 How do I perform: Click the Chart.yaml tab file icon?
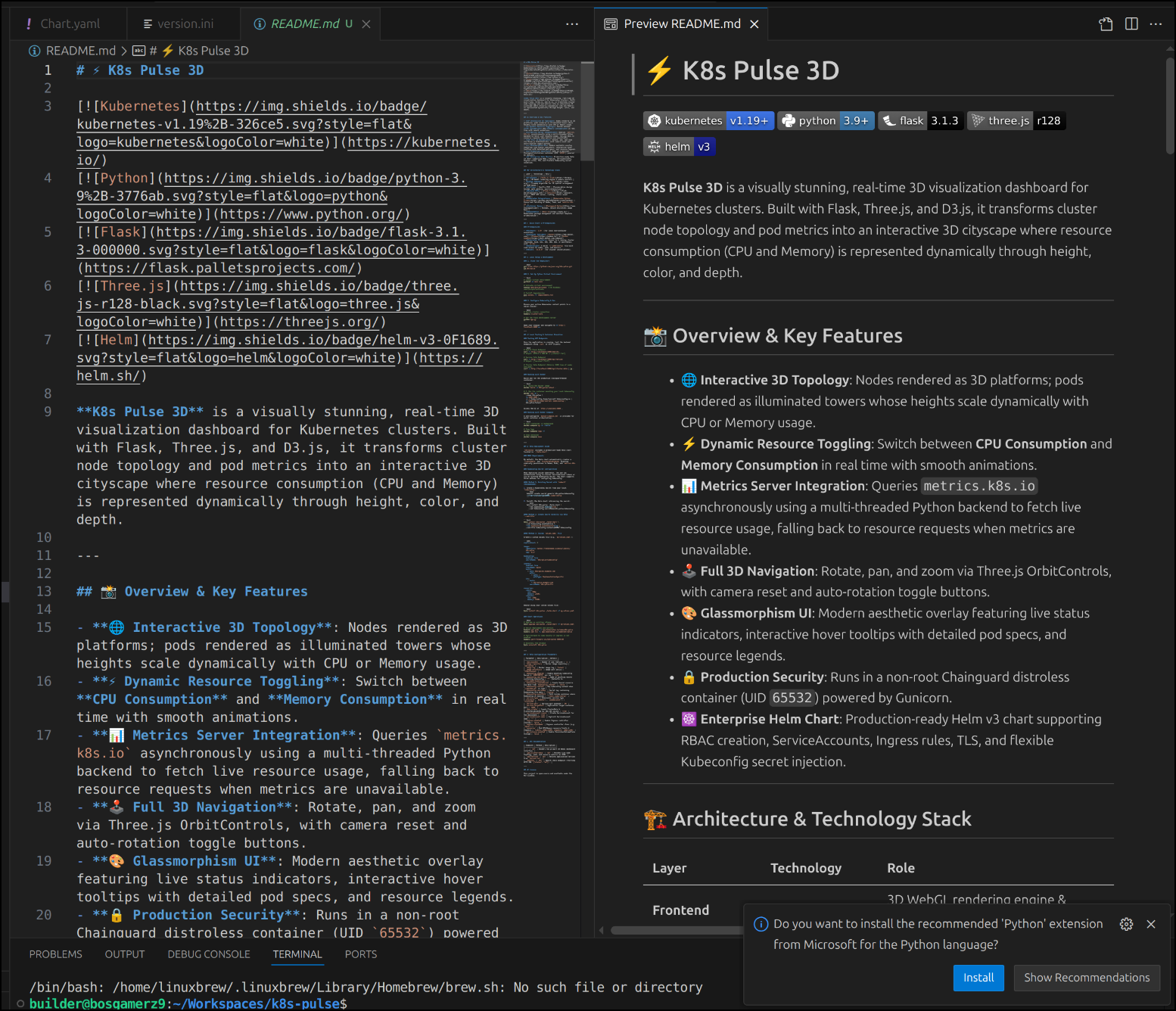pyautogui.click(x=29, y=24)
